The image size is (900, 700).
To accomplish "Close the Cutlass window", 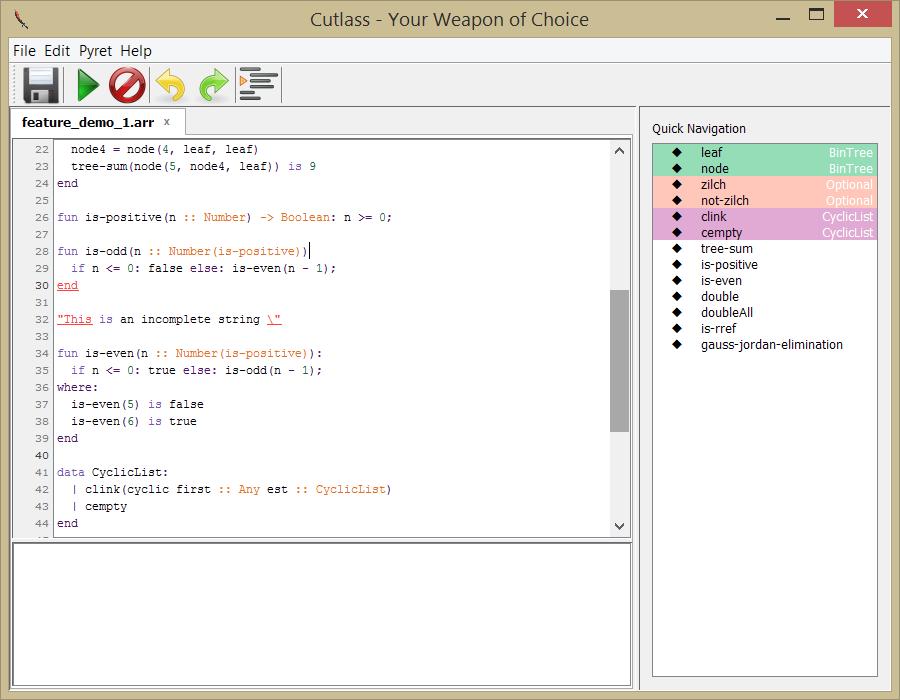I will click(x=862, y=14).
